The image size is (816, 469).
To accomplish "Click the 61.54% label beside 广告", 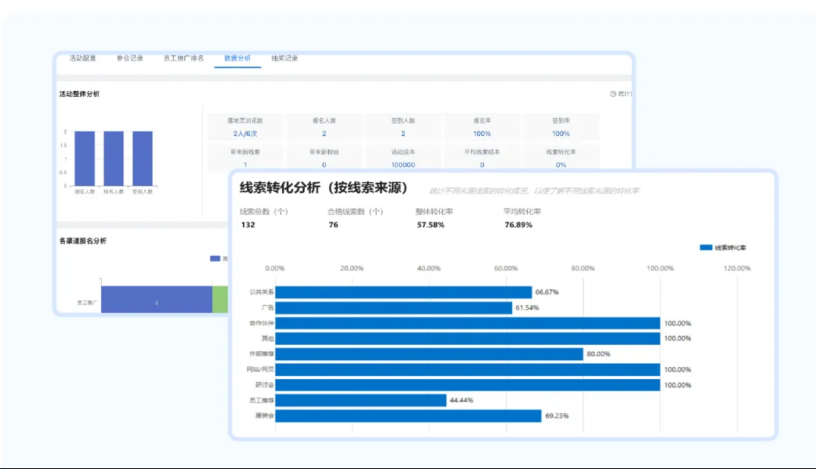I will pos(527,308).
